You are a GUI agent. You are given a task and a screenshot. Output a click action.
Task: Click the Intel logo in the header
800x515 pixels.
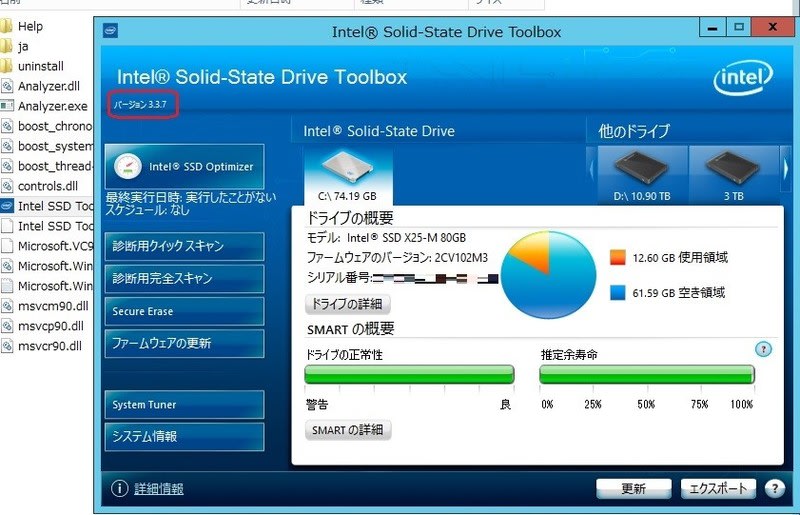tap(743, 78)
